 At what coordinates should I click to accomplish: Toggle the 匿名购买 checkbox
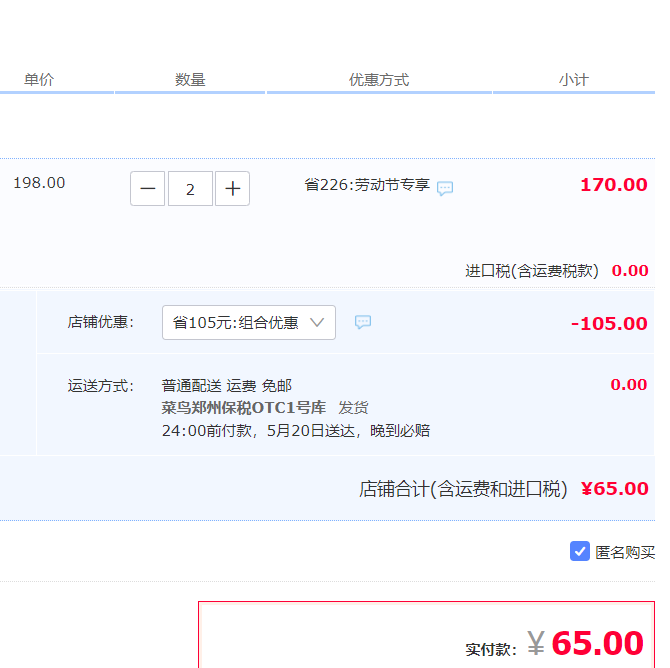pyautogui.click(x=579, y=551)
